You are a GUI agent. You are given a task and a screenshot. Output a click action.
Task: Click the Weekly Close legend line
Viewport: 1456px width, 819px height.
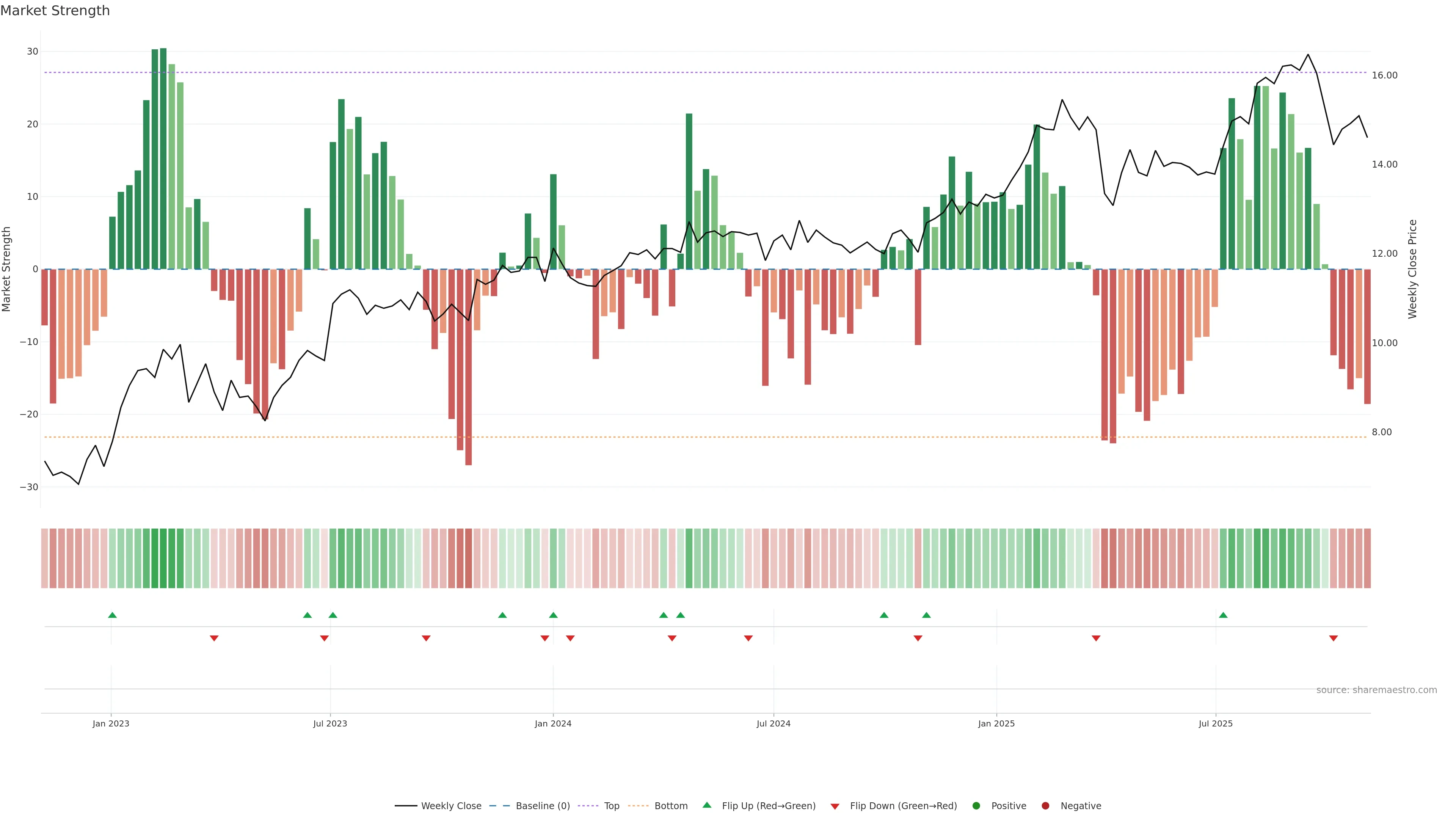[x=406, y=805]
